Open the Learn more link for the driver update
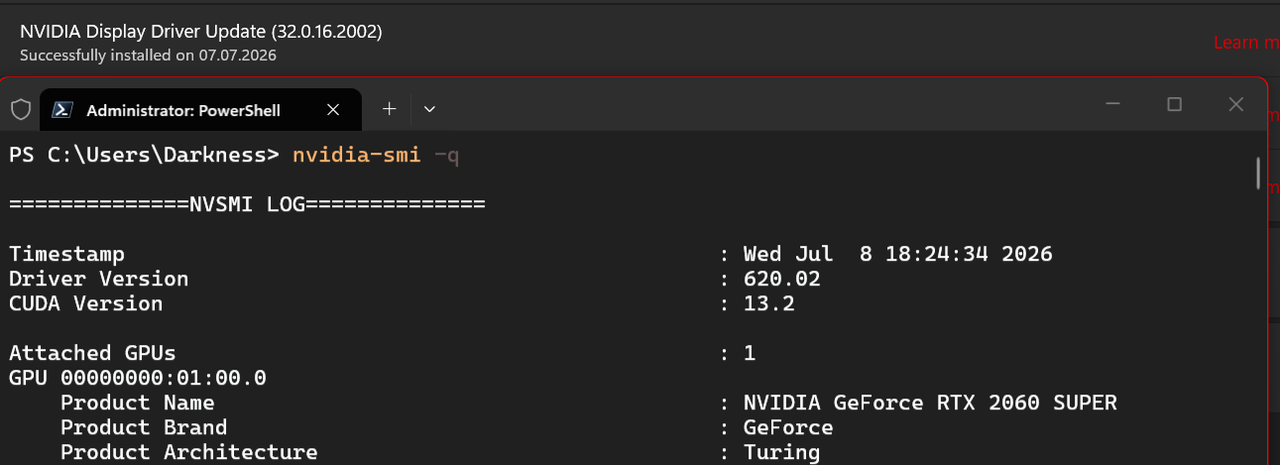1280x465 pixels. 1246,42
